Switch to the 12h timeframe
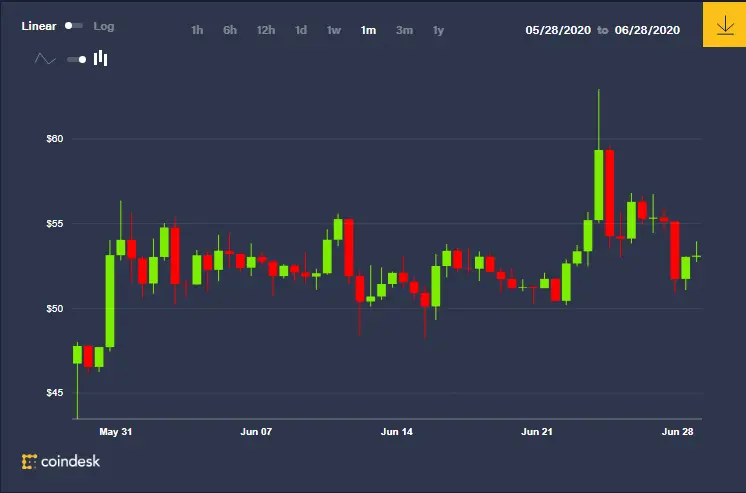 click(x=266, y=30)
